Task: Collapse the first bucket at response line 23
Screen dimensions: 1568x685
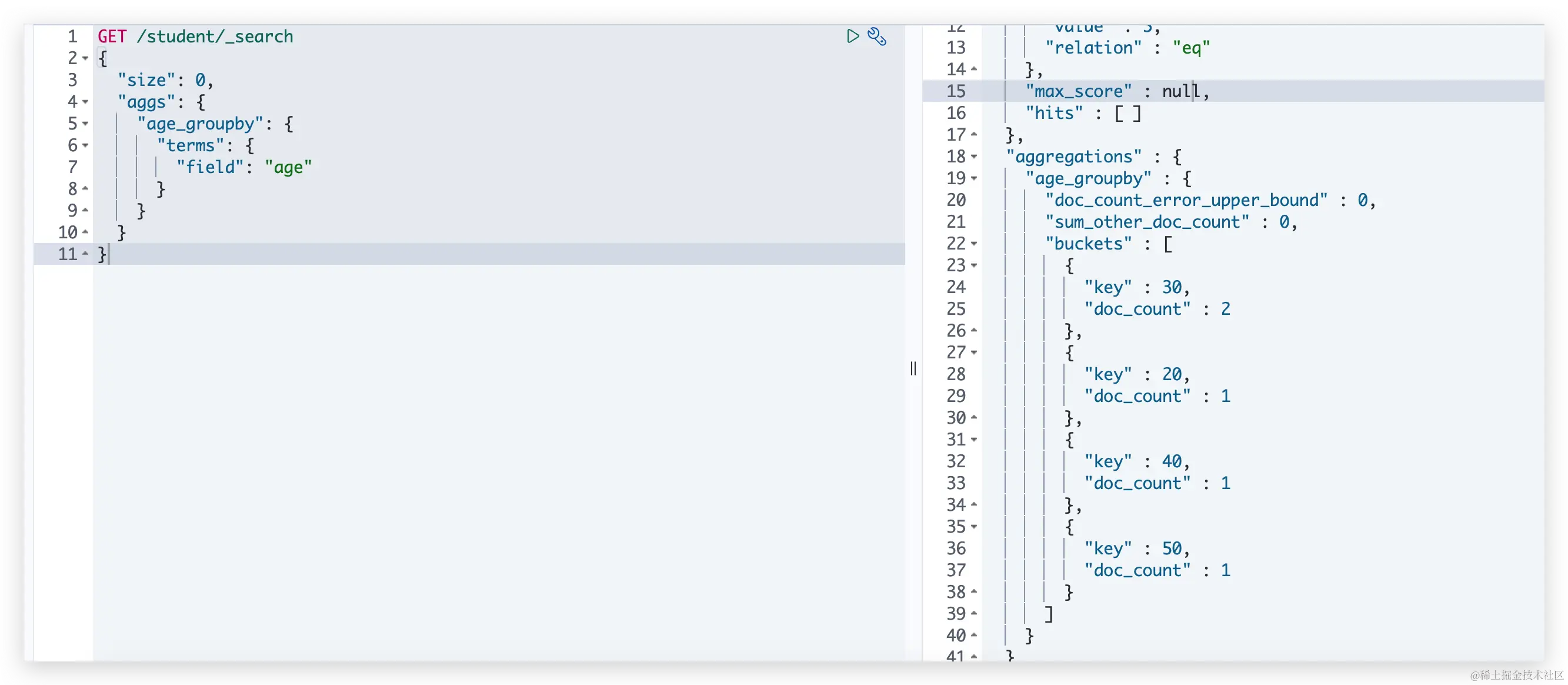Action: [x=974, y=265]
